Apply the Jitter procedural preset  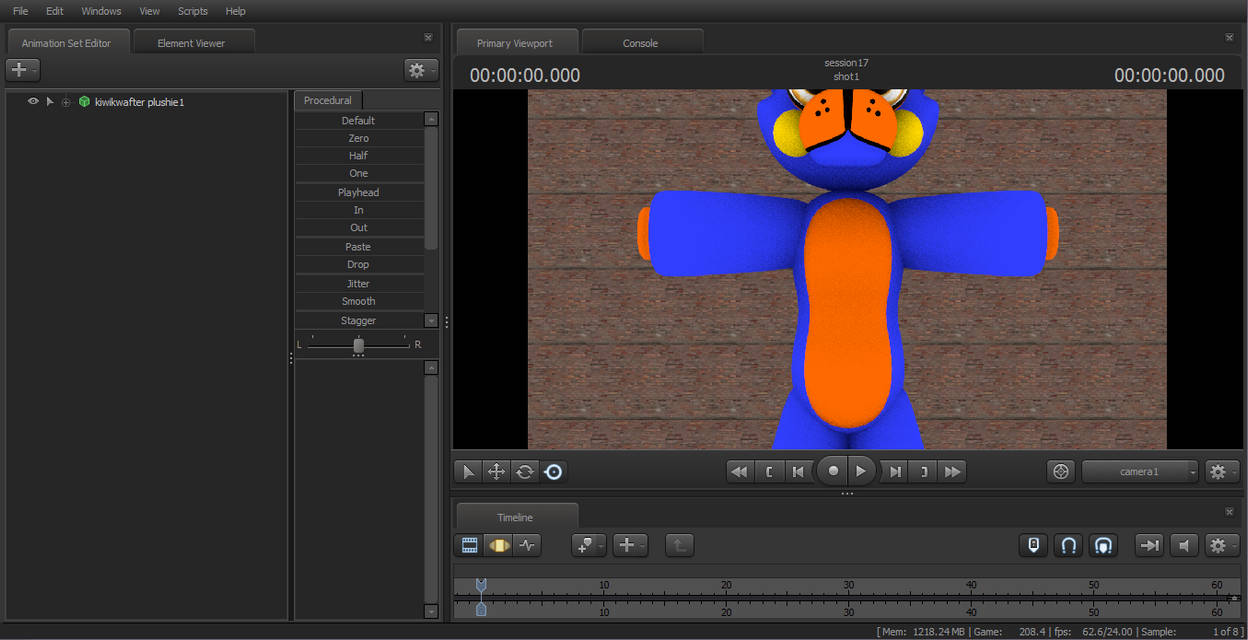[x=358, y=284]
